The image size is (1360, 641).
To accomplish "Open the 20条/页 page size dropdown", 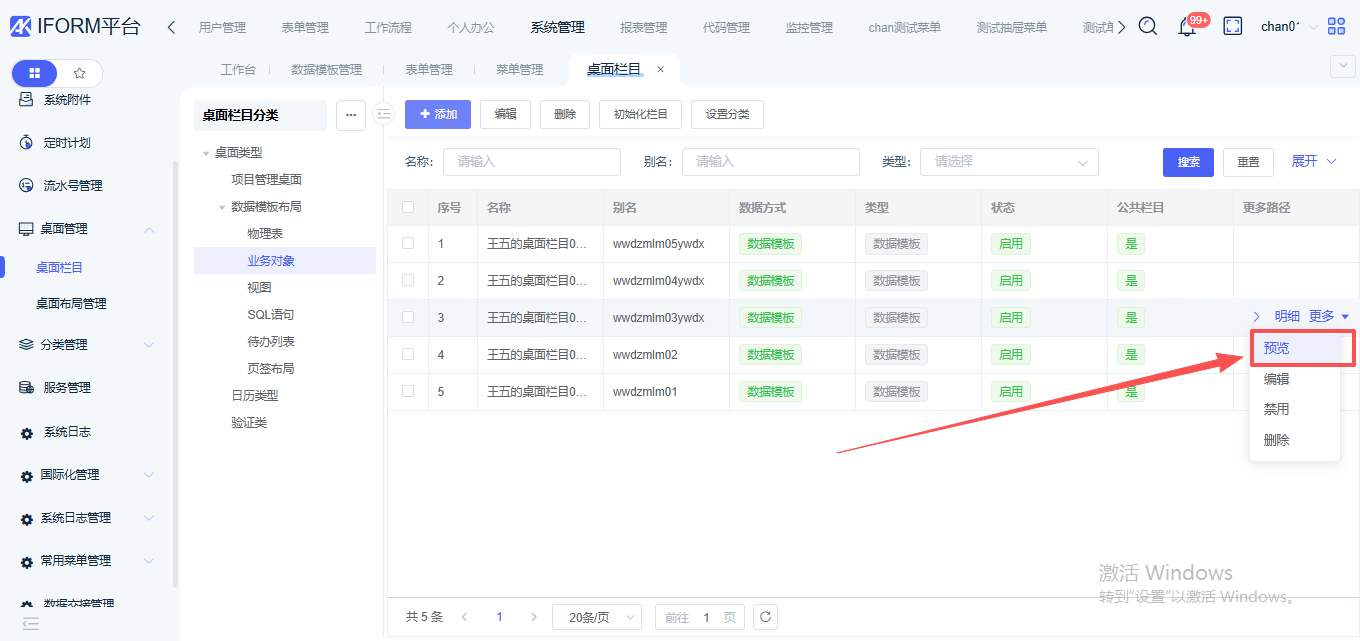I will pos(597,617).
